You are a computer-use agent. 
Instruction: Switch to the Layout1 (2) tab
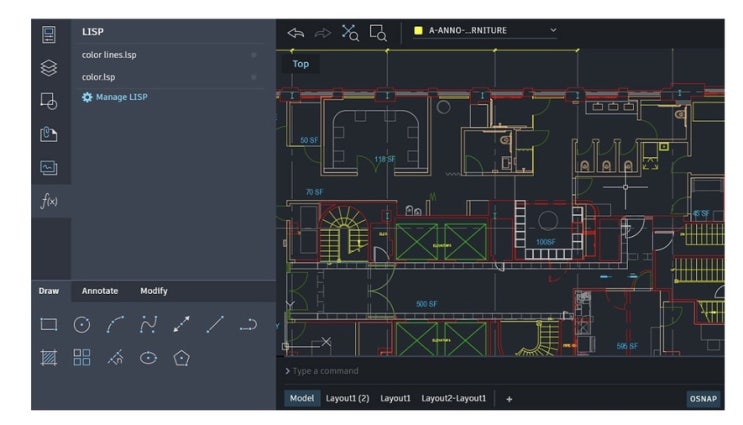(x=347, y=398)
